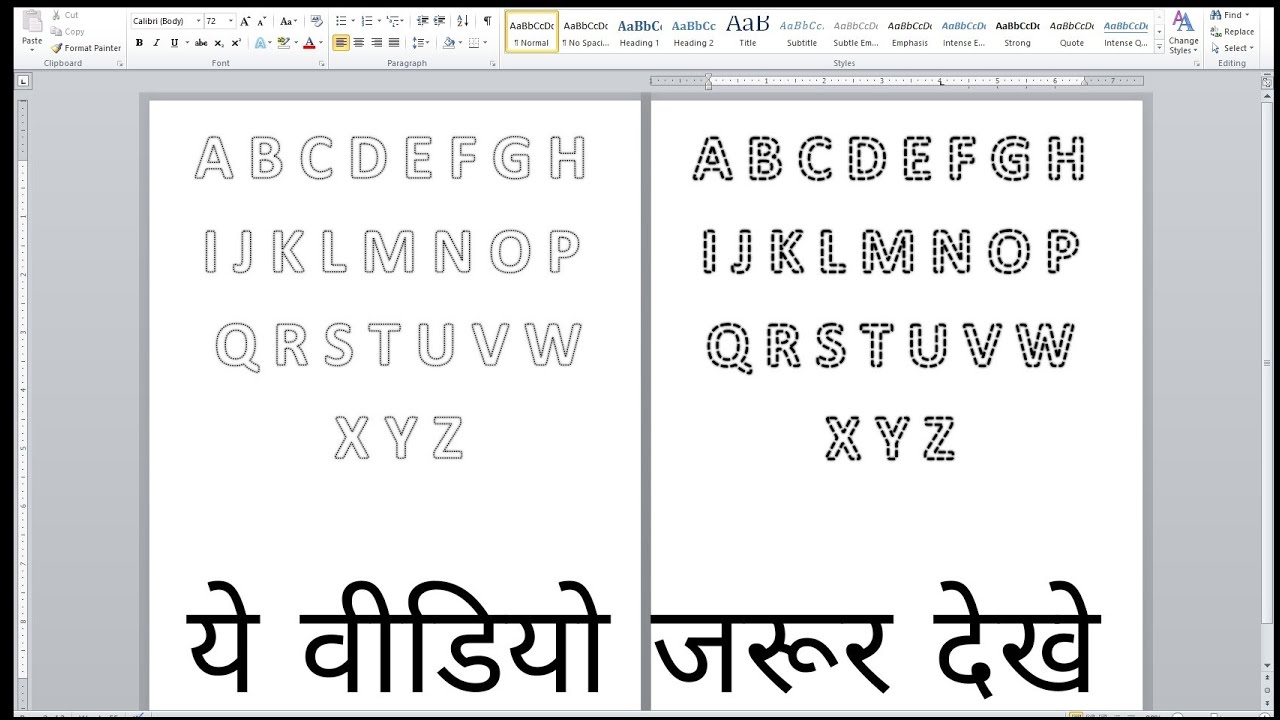The height and width of the screenshot is (720, 1280).
Task: Apply the Strong style
Action: pos(1017,32)
